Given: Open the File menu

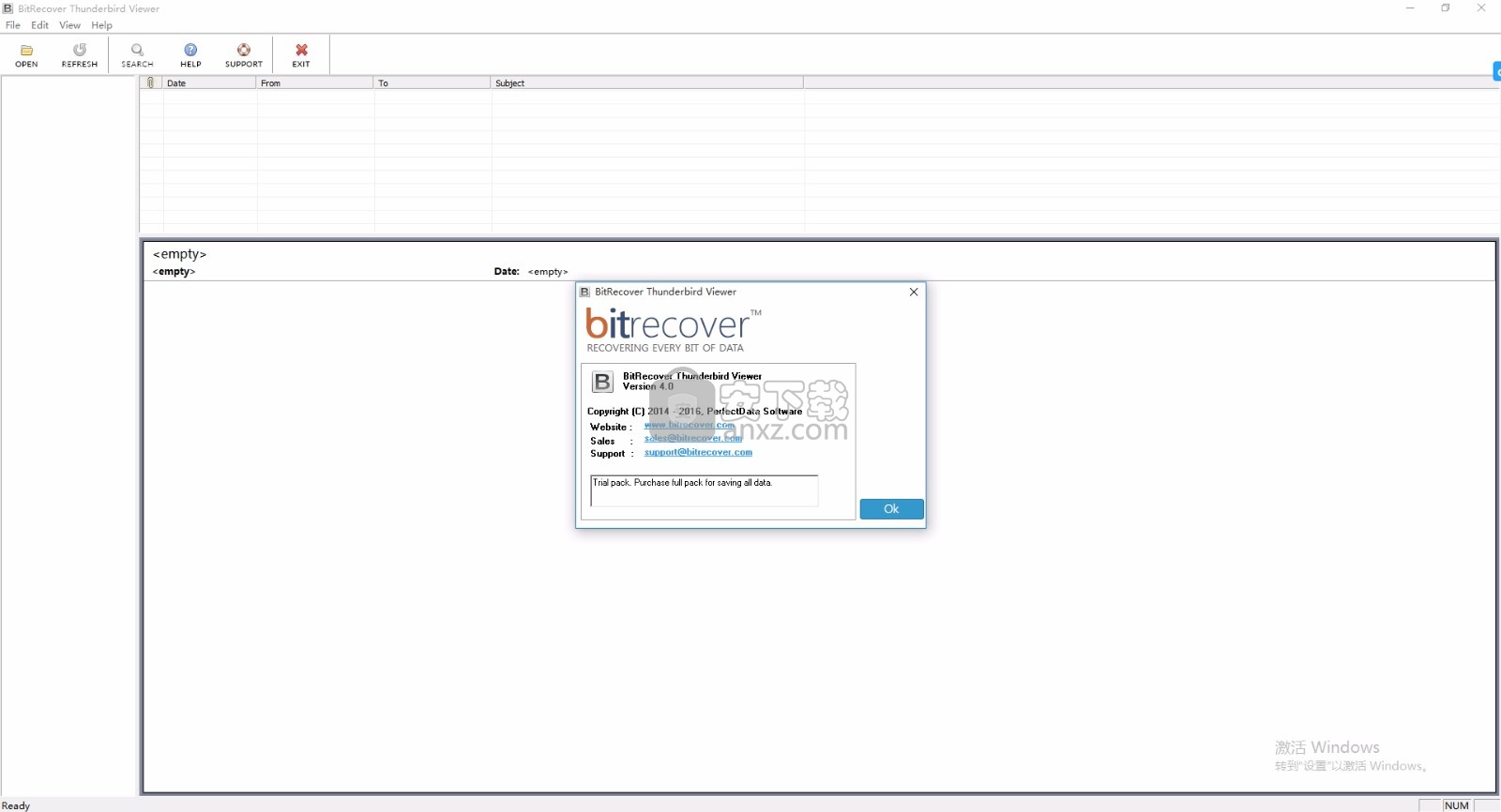Looking at the screenshot, I should click(13, 25).
